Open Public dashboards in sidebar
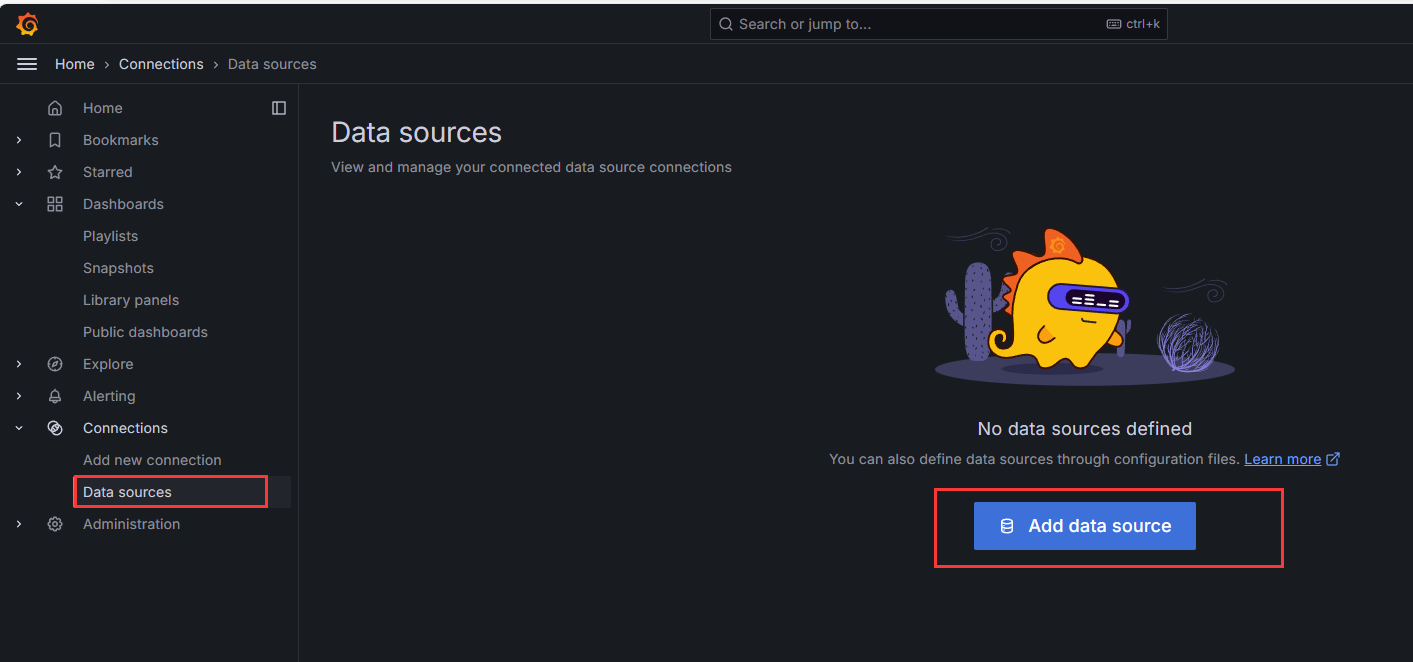The image size is (1413, 662). click(145, 332)
